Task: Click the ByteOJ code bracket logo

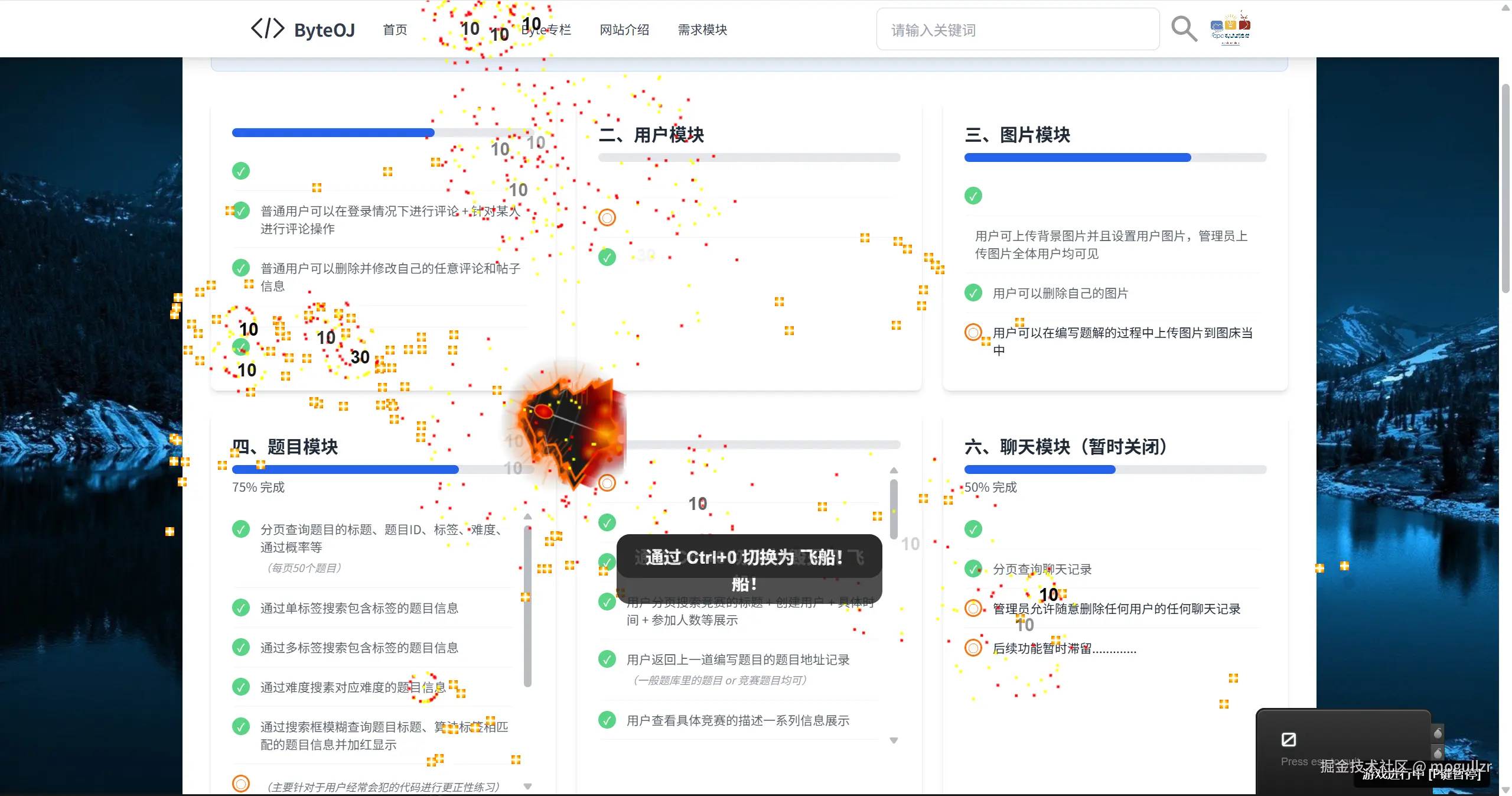Action: [268, 29]
